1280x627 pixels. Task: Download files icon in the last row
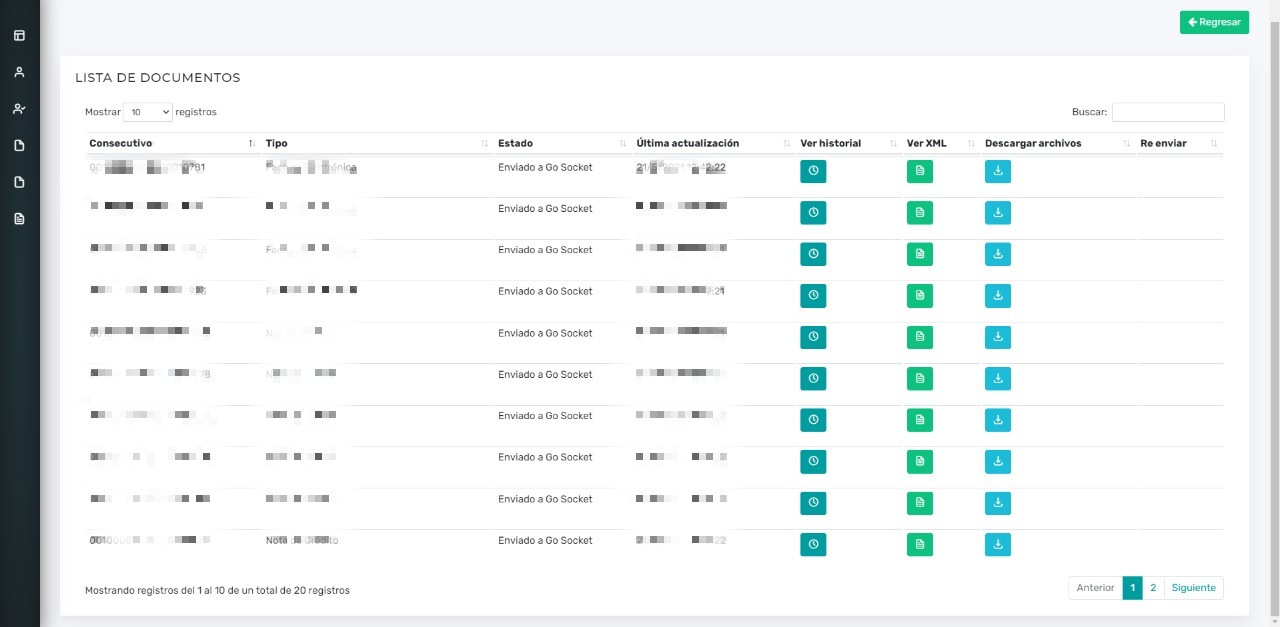click(x=998, y=545)
